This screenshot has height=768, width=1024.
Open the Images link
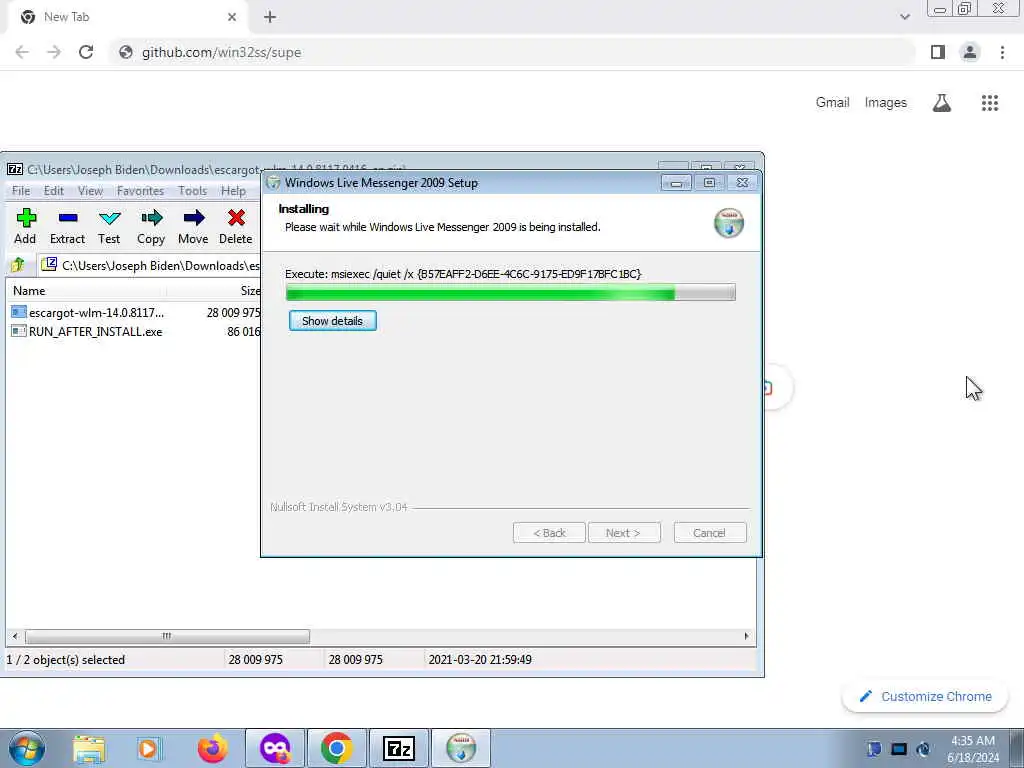point(886,103)
